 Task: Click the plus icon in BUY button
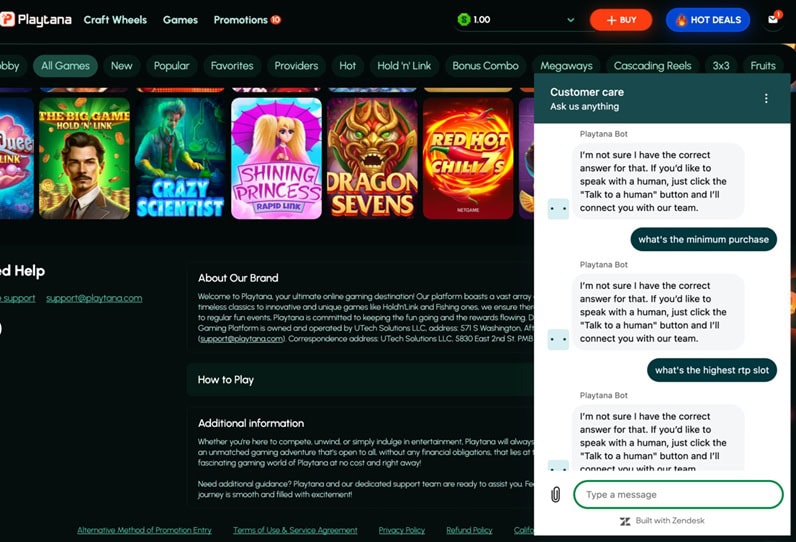tap(611, 20)
